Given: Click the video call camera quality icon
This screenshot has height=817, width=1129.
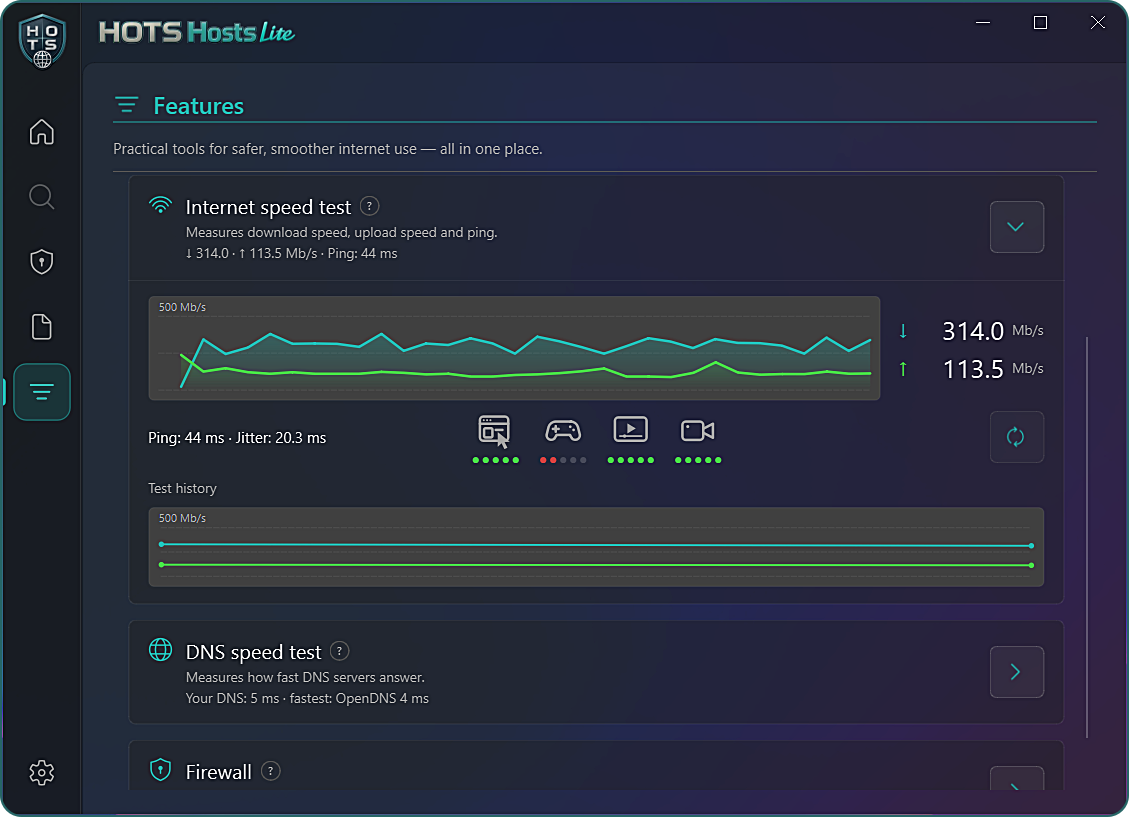Looking at the screenshot, I should [698, 431].
